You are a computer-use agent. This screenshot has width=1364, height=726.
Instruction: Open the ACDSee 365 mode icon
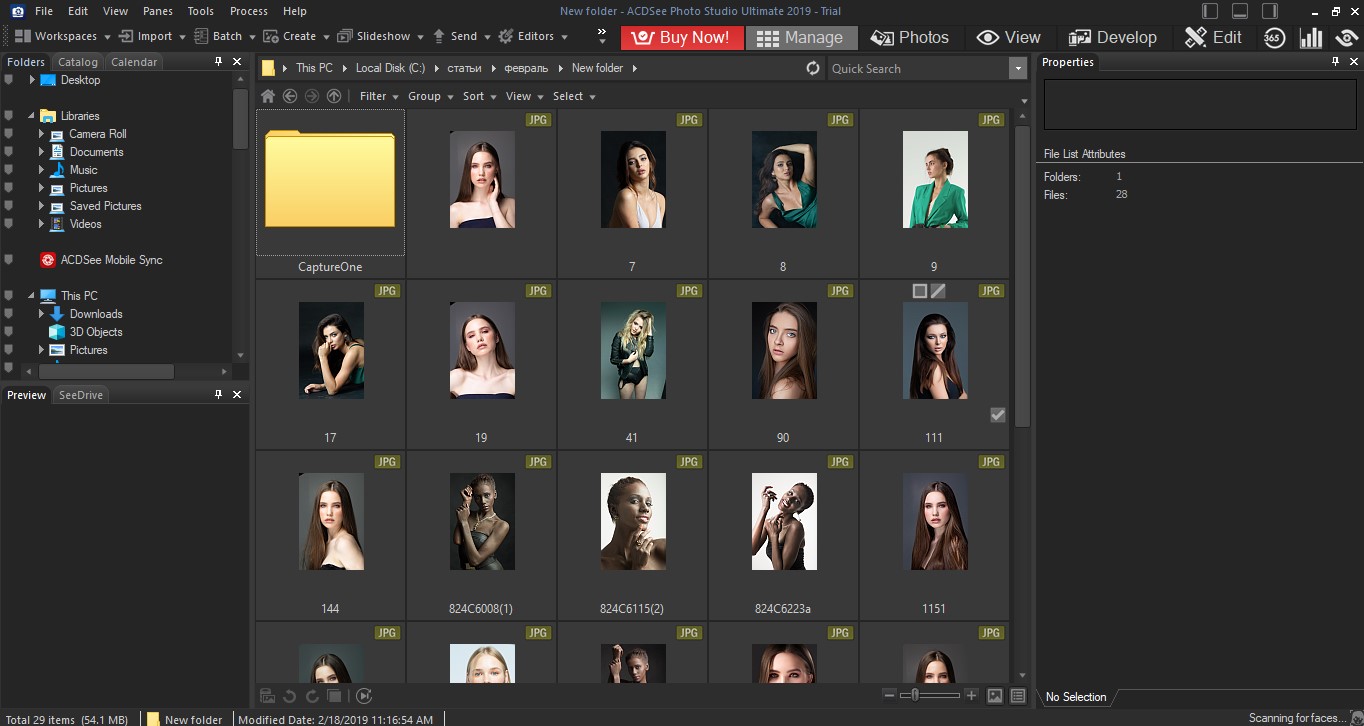coord(1274,37)
